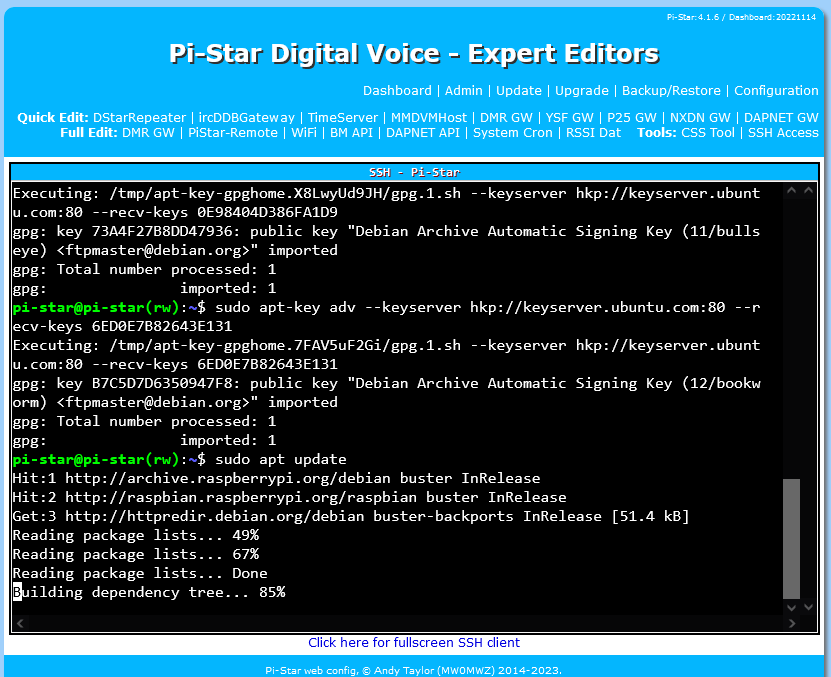831x677 pixels.
Task: Click the 'Hit:2 http://raspbian.raspberrypi.org' line
Action: pos(289,497)
